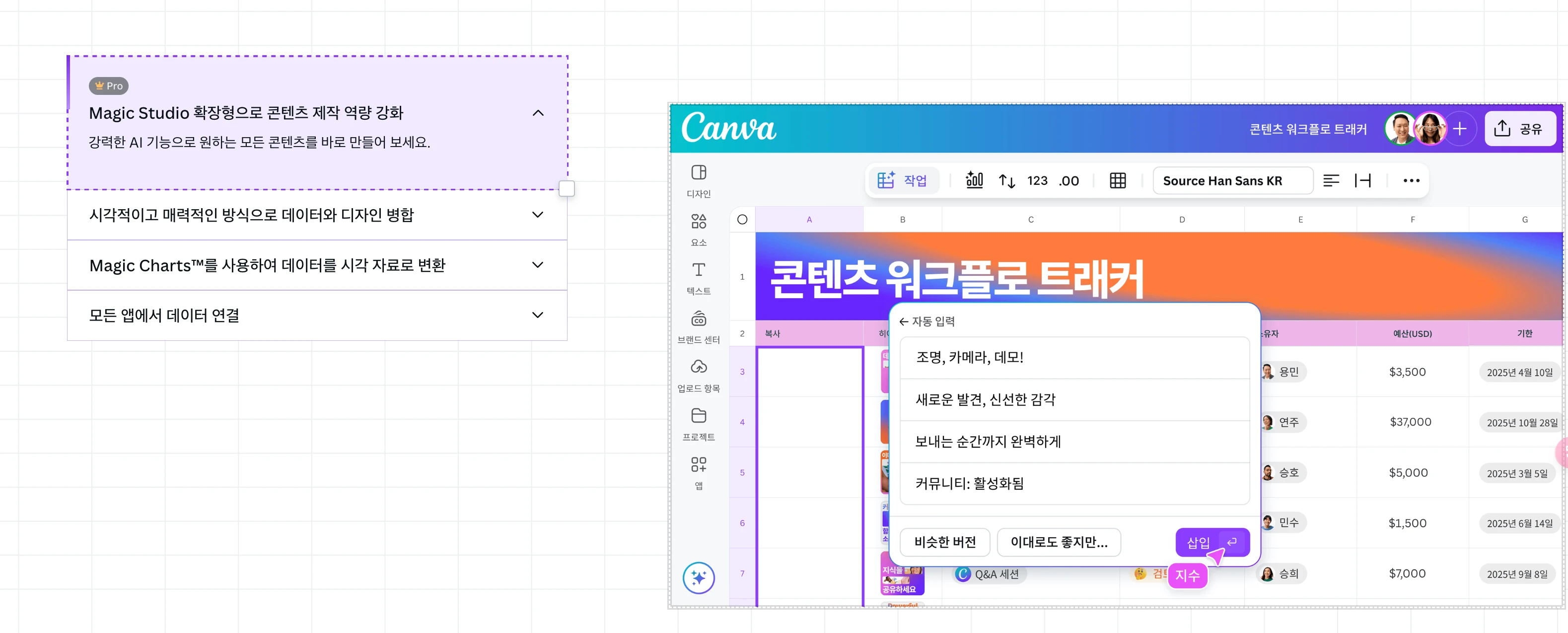
Task: Select column E header
Action: [1300, 219]
